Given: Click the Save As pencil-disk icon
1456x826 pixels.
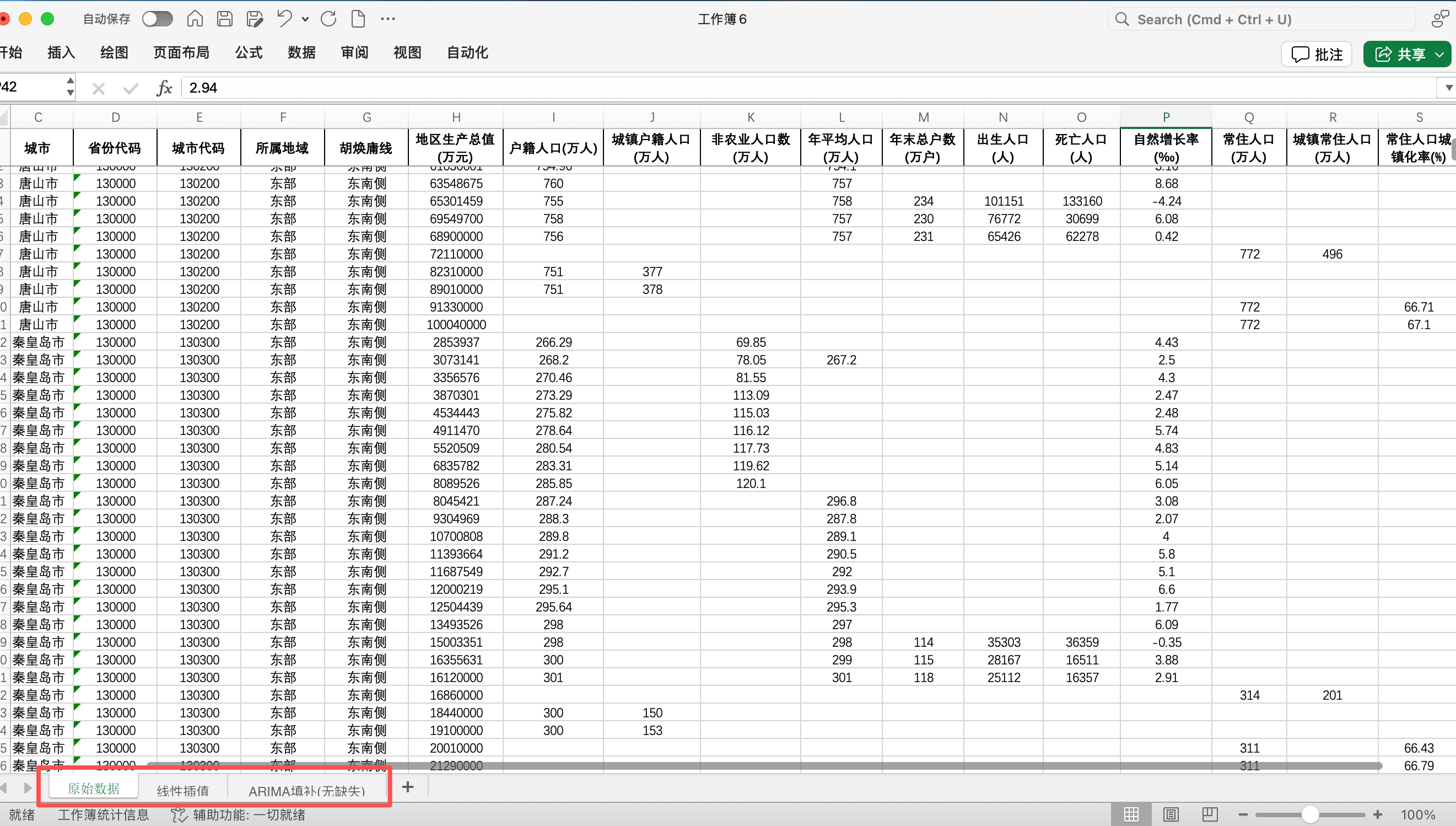Looking at the screenshot, I should pos(255,19).
